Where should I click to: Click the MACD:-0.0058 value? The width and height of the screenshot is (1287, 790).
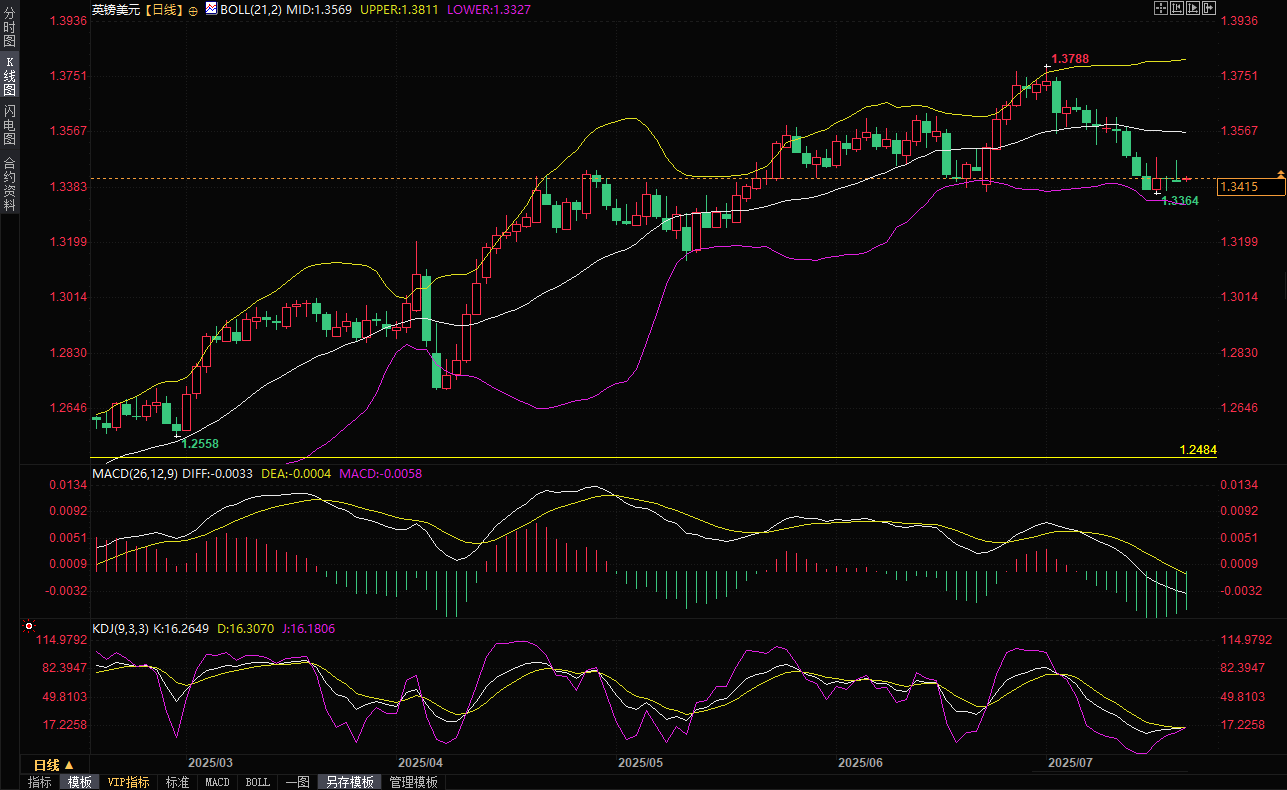coord(381,473)
